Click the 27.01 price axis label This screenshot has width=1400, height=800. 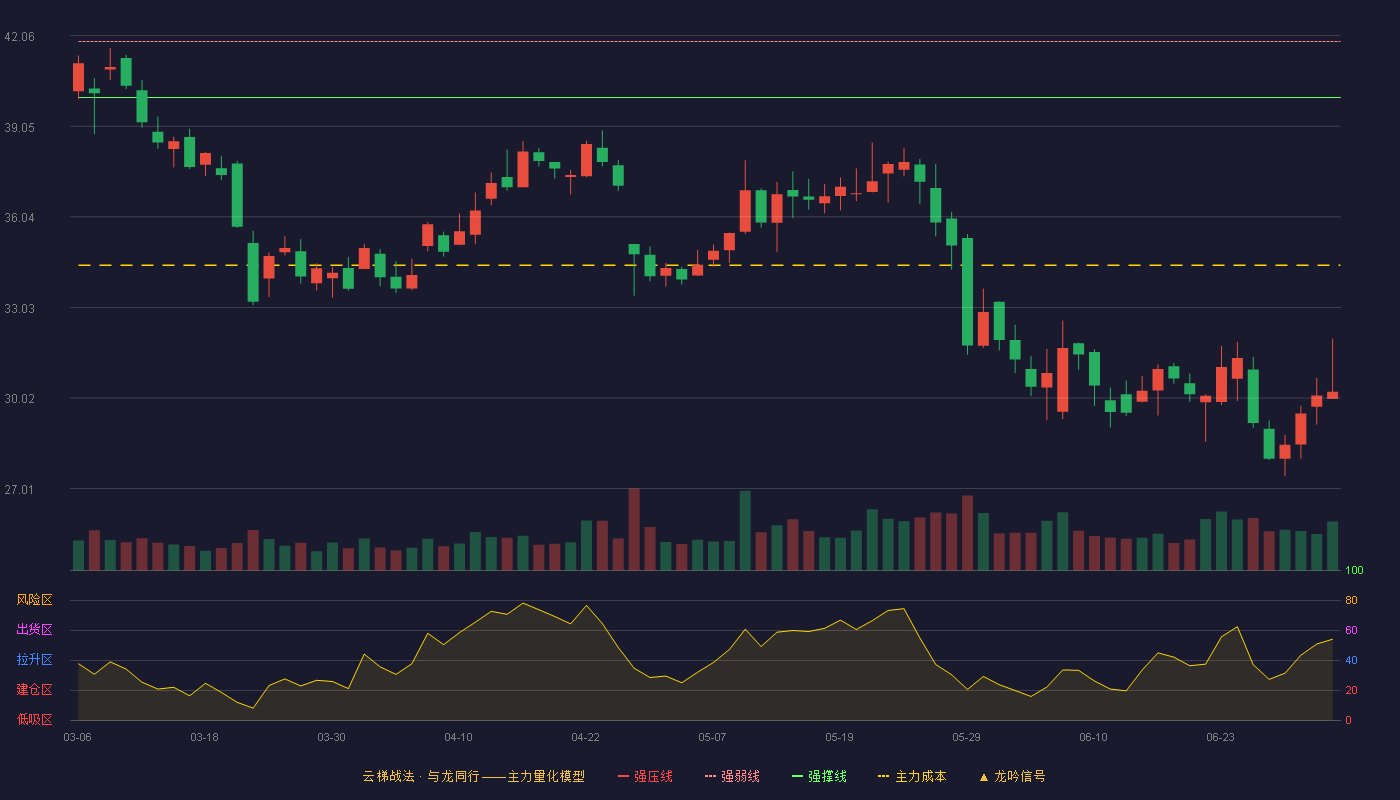[19, 490]
